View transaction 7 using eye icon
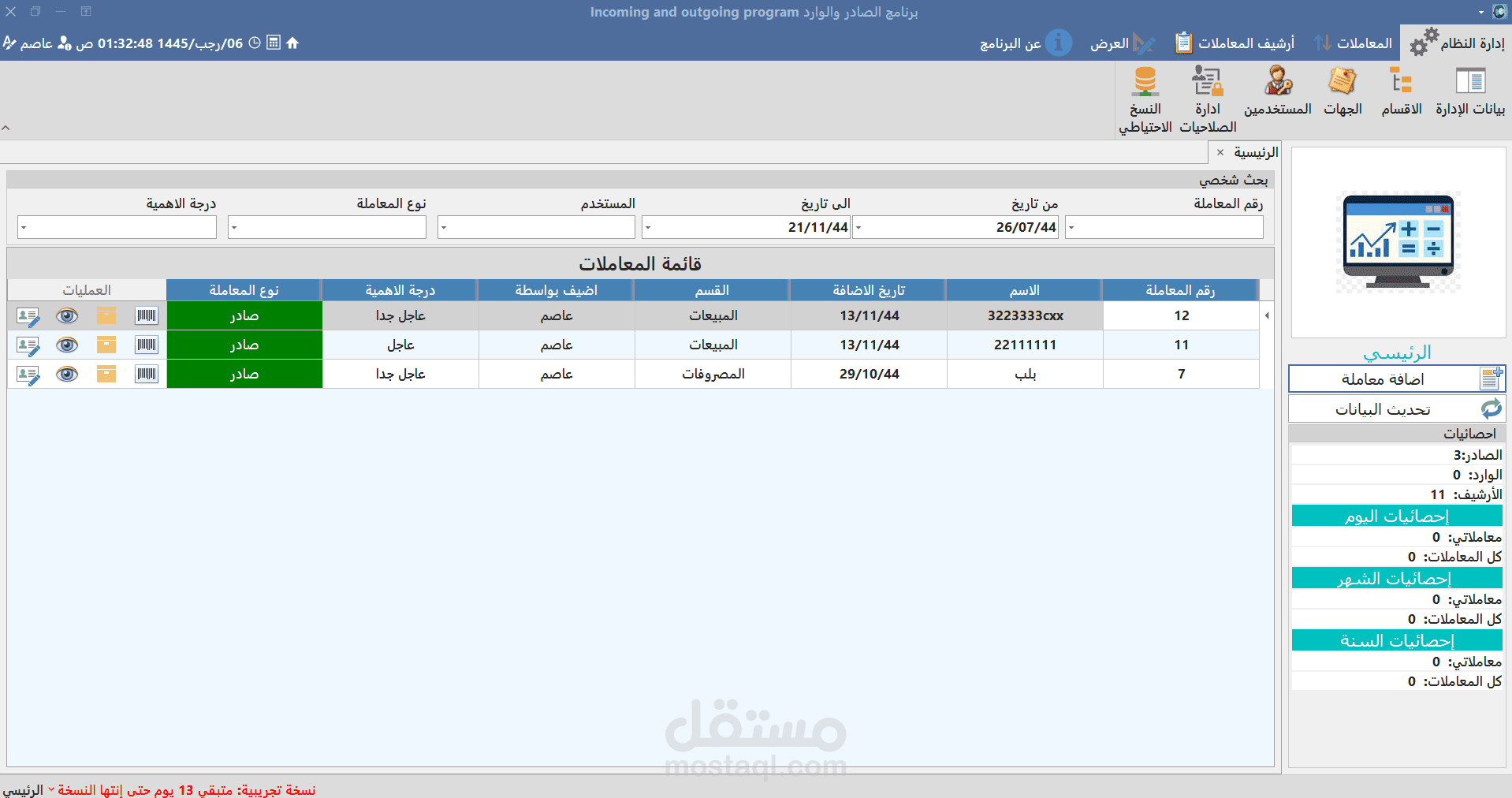Screen dimensions: 1512x798 [68, 375]
